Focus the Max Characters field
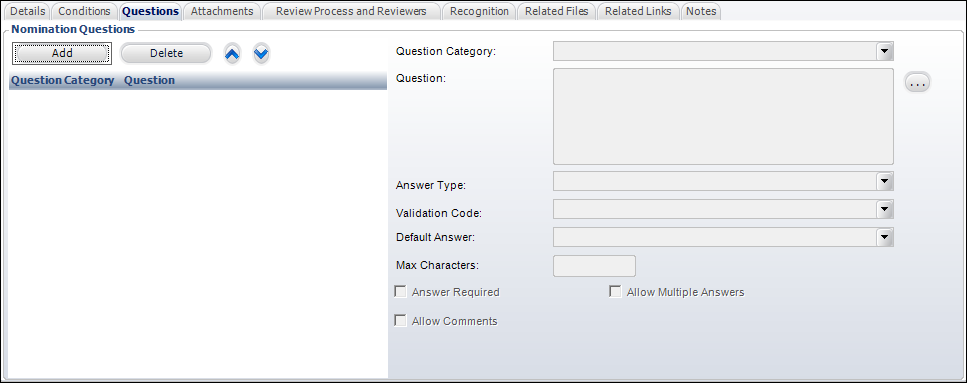 pyautogui.click(x=595, y=266)
